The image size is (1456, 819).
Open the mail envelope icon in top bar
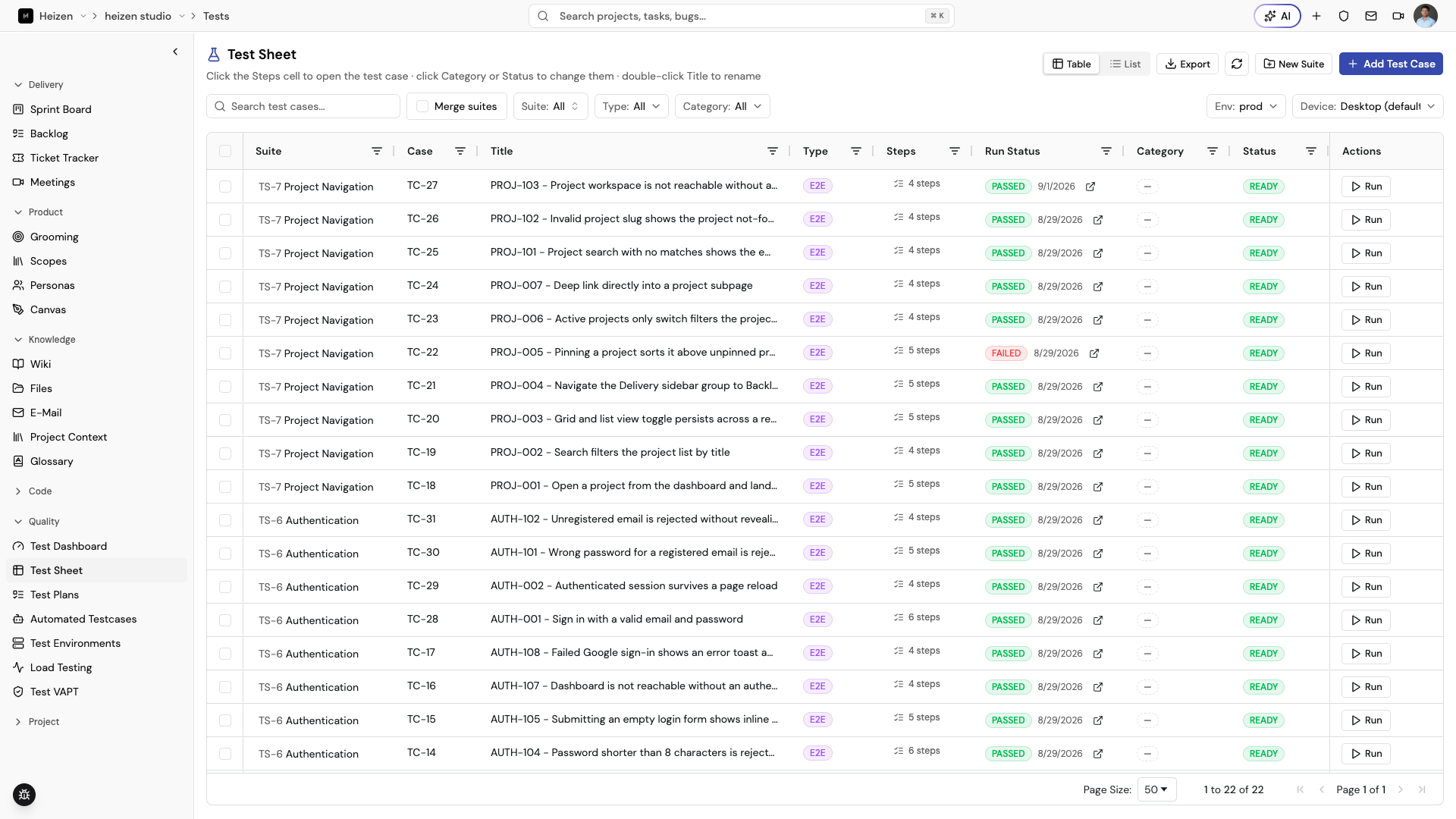[x=1371, y=16]
